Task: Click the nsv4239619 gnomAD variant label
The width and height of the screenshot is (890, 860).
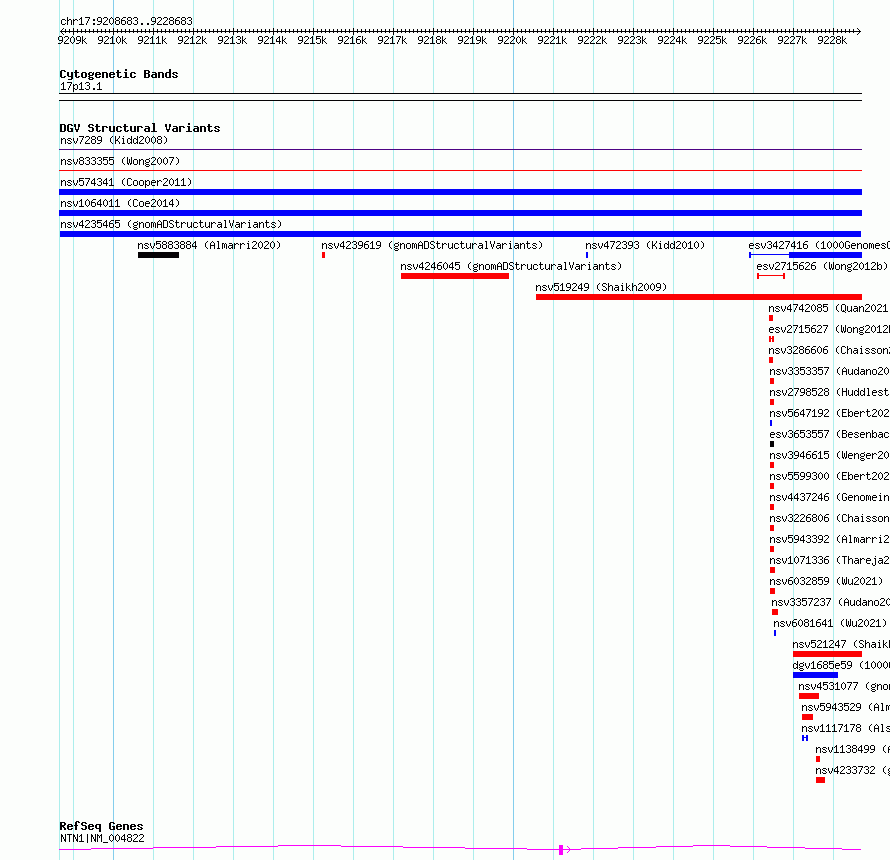Action: [x=432, y=245]
